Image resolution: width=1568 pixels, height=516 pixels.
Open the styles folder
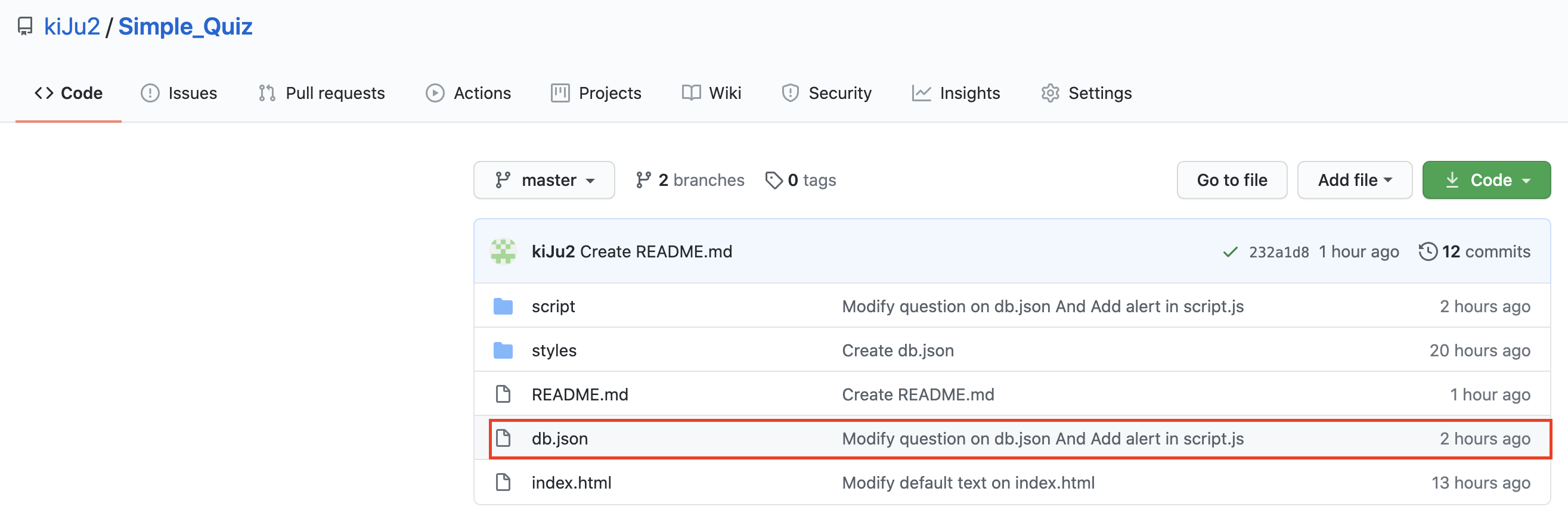coord(554,350)
